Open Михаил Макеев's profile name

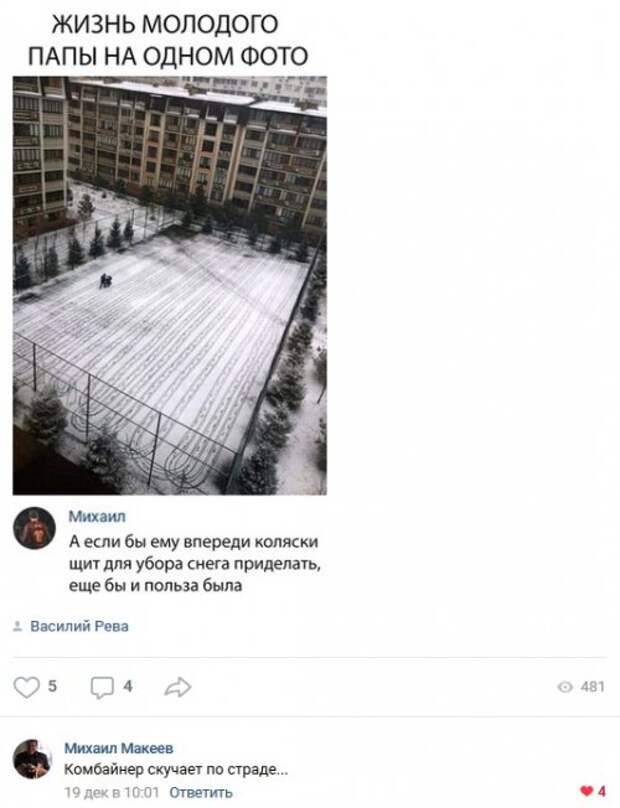119,748
